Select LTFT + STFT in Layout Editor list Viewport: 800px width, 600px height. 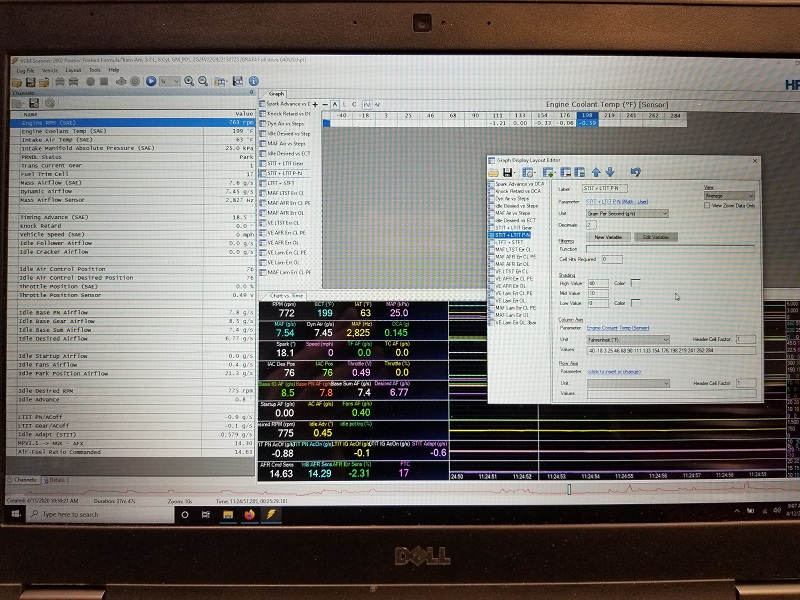[509, 242]
